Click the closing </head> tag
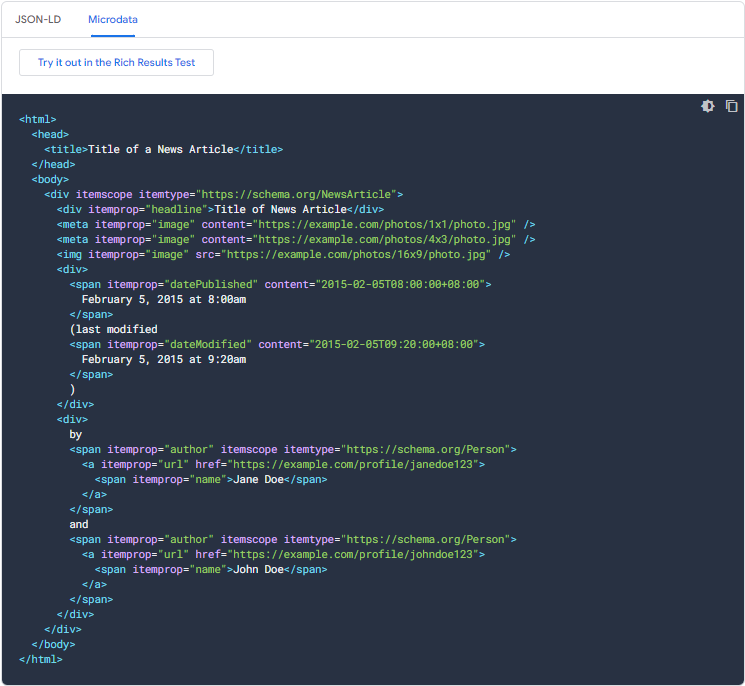Viewport: 745px width, 686px height. pos(53,164)
